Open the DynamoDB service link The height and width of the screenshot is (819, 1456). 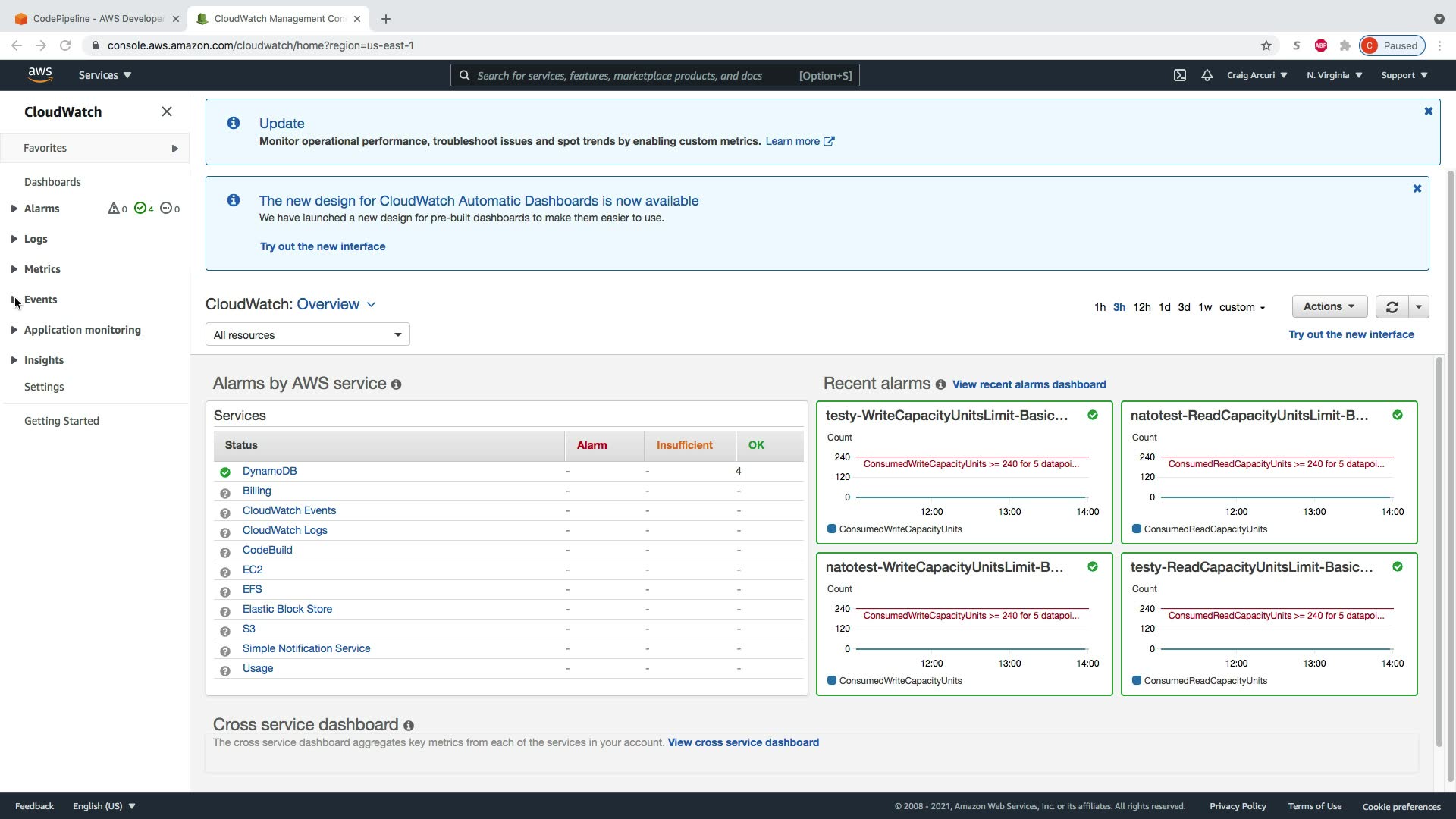[x=269, y=471]
